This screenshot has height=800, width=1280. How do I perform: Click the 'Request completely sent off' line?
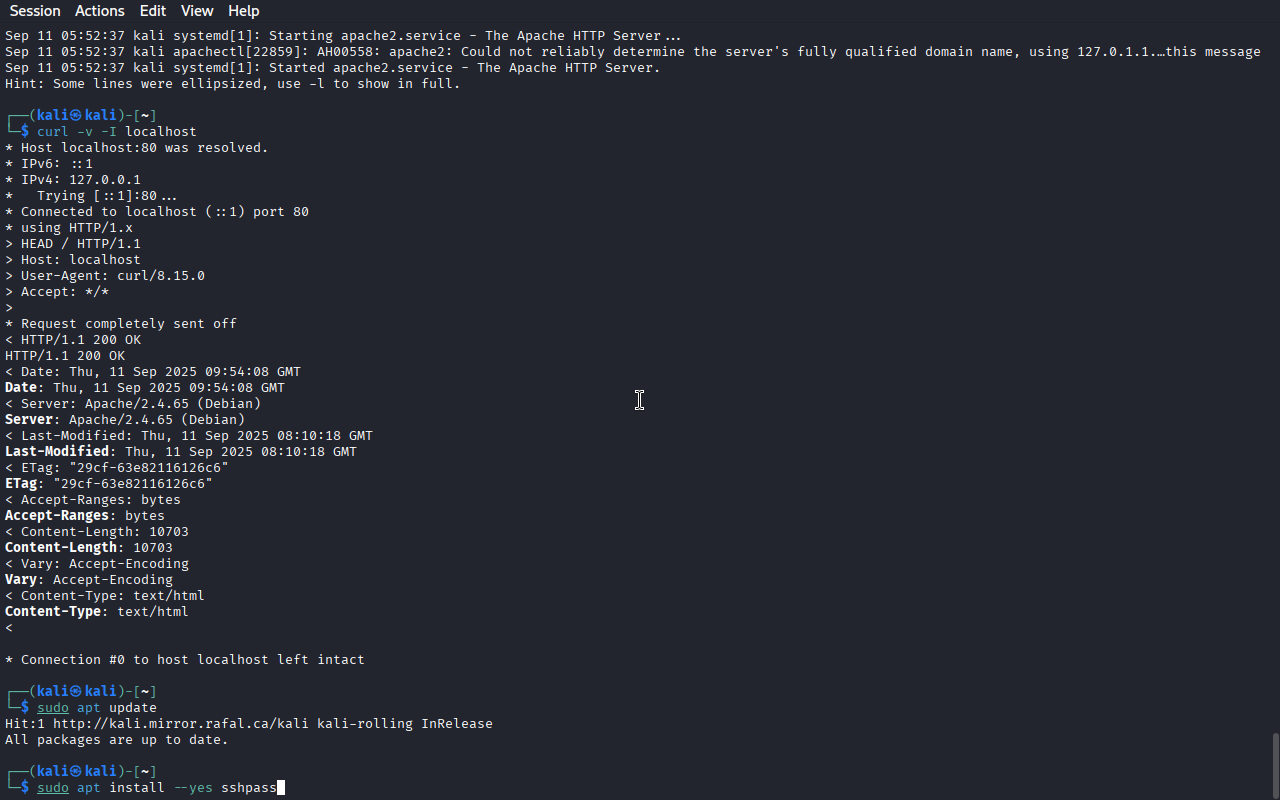121,324
